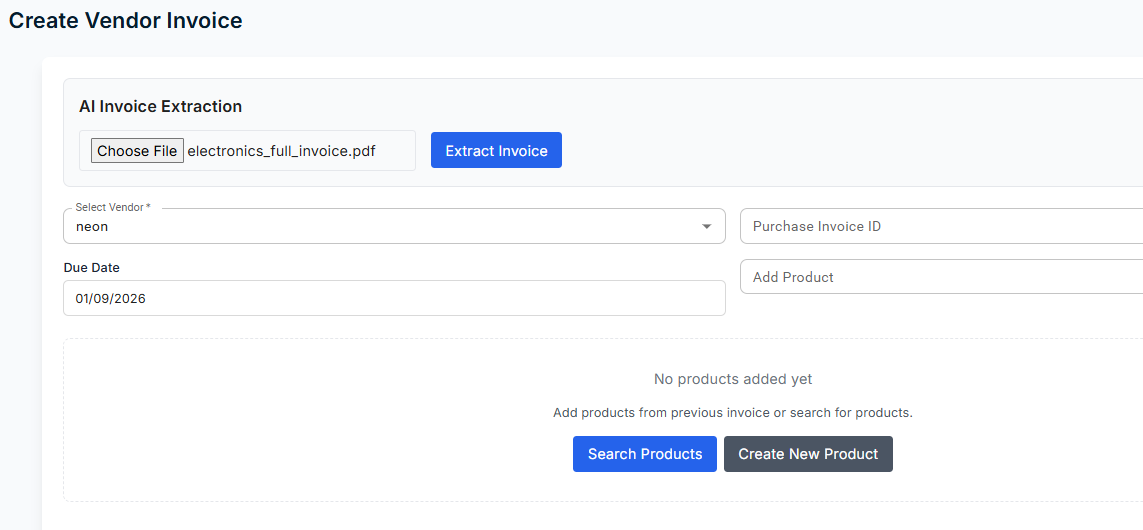The height and width of the screenshot is (530, 1143).
Task: Click the Create Vendor Invoice page heading
Action: [x=125, y=20]
